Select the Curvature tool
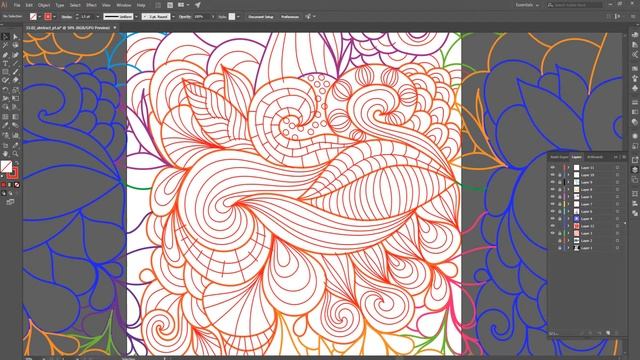 coord(15,55)
